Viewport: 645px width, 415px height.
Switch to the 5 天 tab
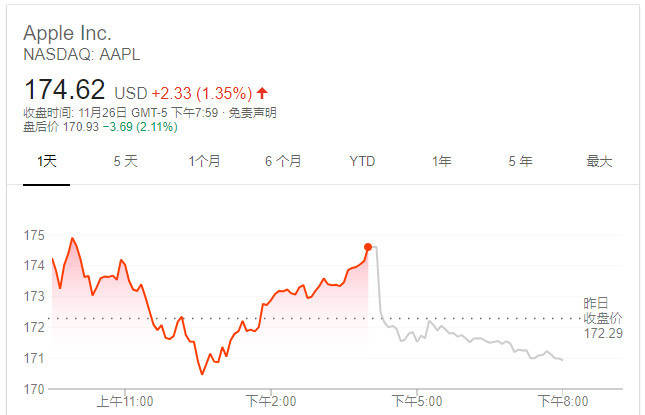pos(125,161)
